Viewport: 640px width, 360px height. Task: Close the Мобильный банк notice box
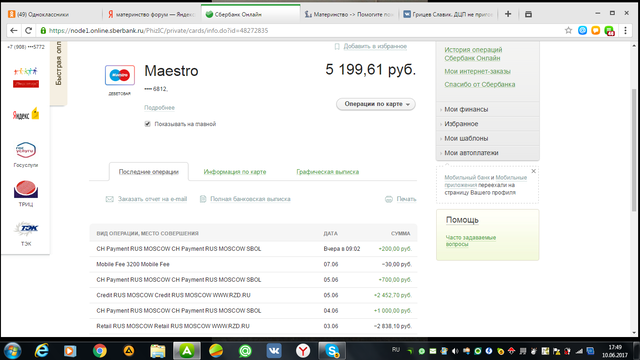pyautogui.click(x=533, y=171)
